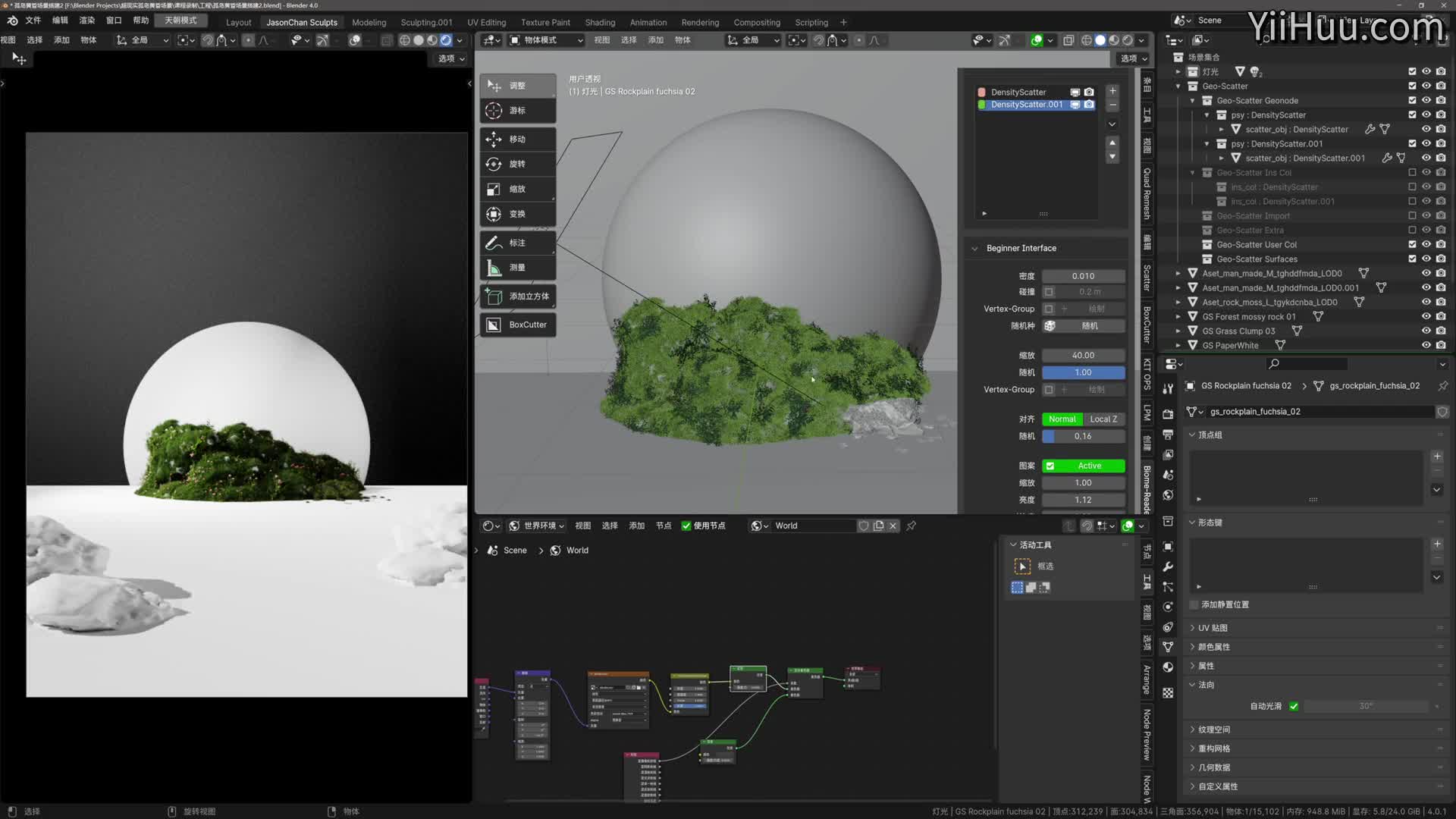This screenshot has width=1456, height=819.
Task: Open the Scatter sidebar tab
Action: 1147,278
